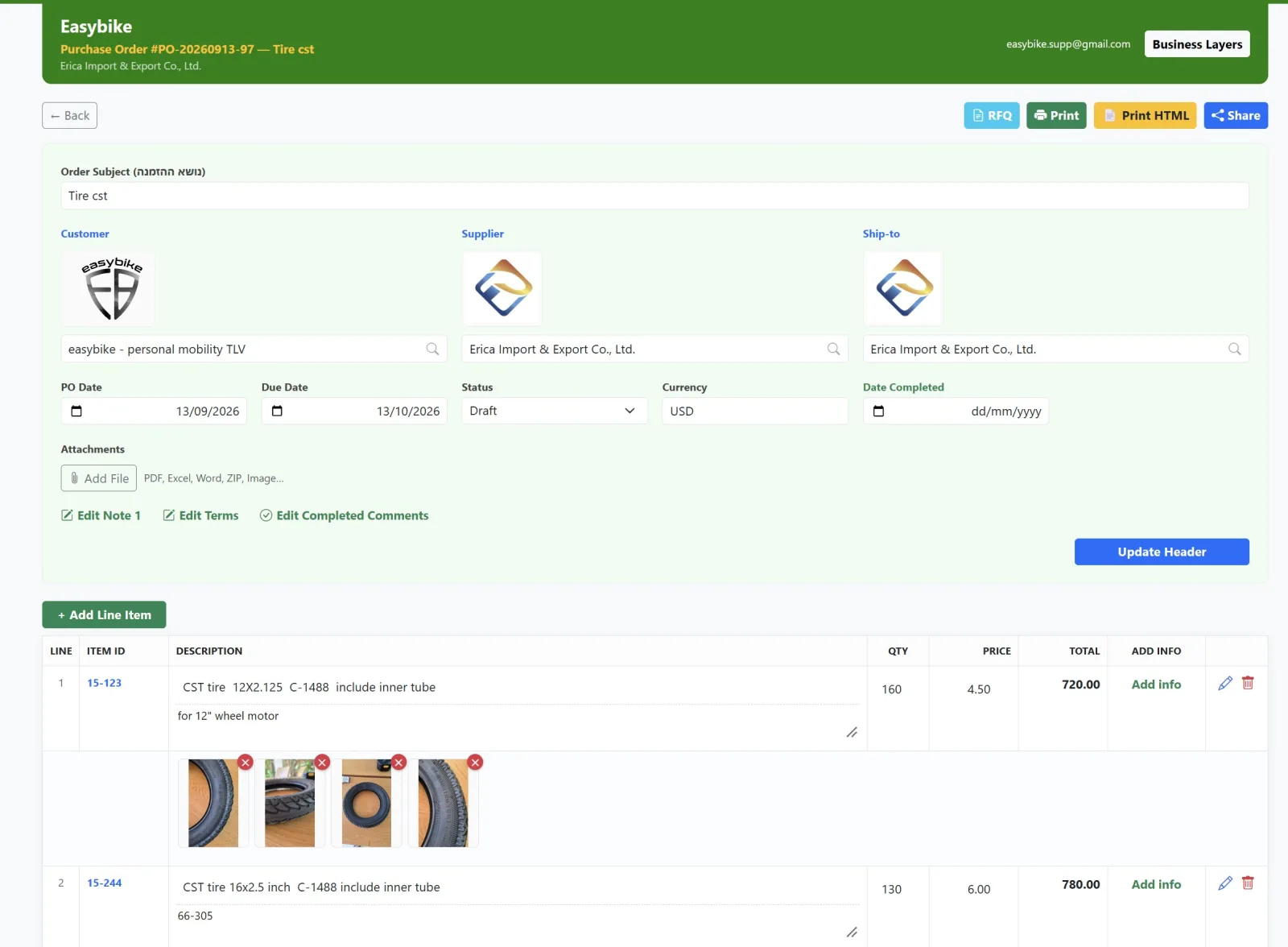Click the Currency field showing USD
The height and width of the screenshot is (947, 1288).
click(754, 411)
